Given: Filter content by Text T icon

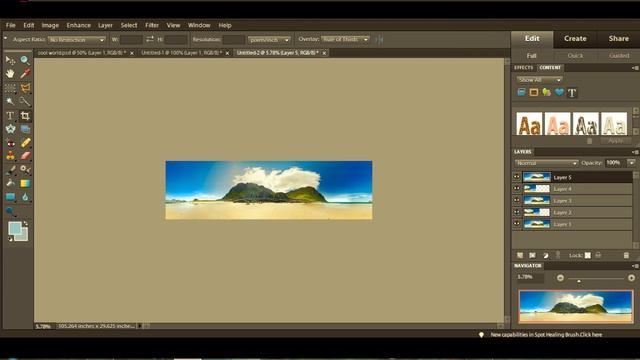Looking at the screenshot, I should (572, 93).
